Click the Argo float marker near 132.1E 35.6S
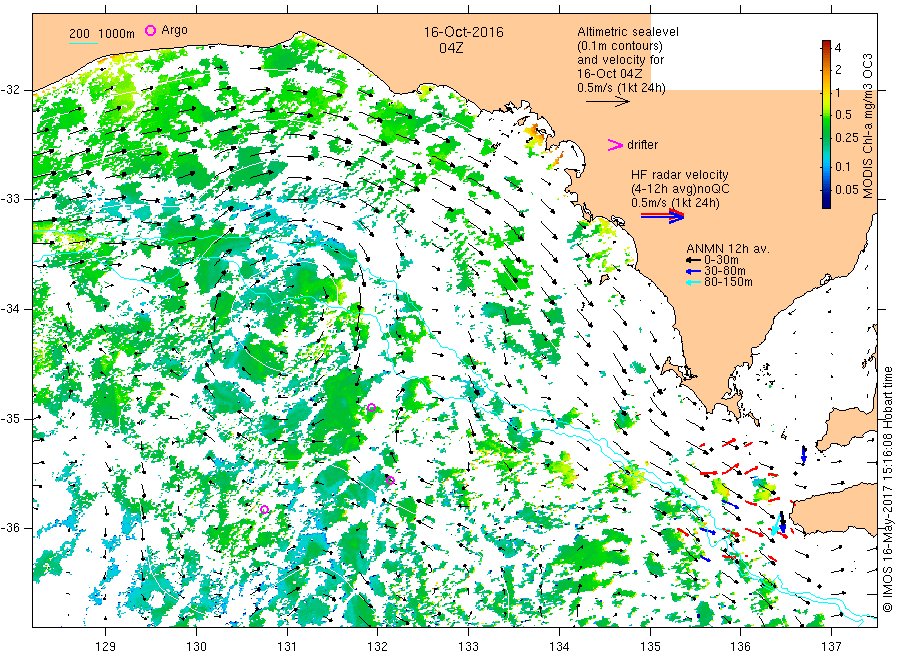 pos(391,480)
